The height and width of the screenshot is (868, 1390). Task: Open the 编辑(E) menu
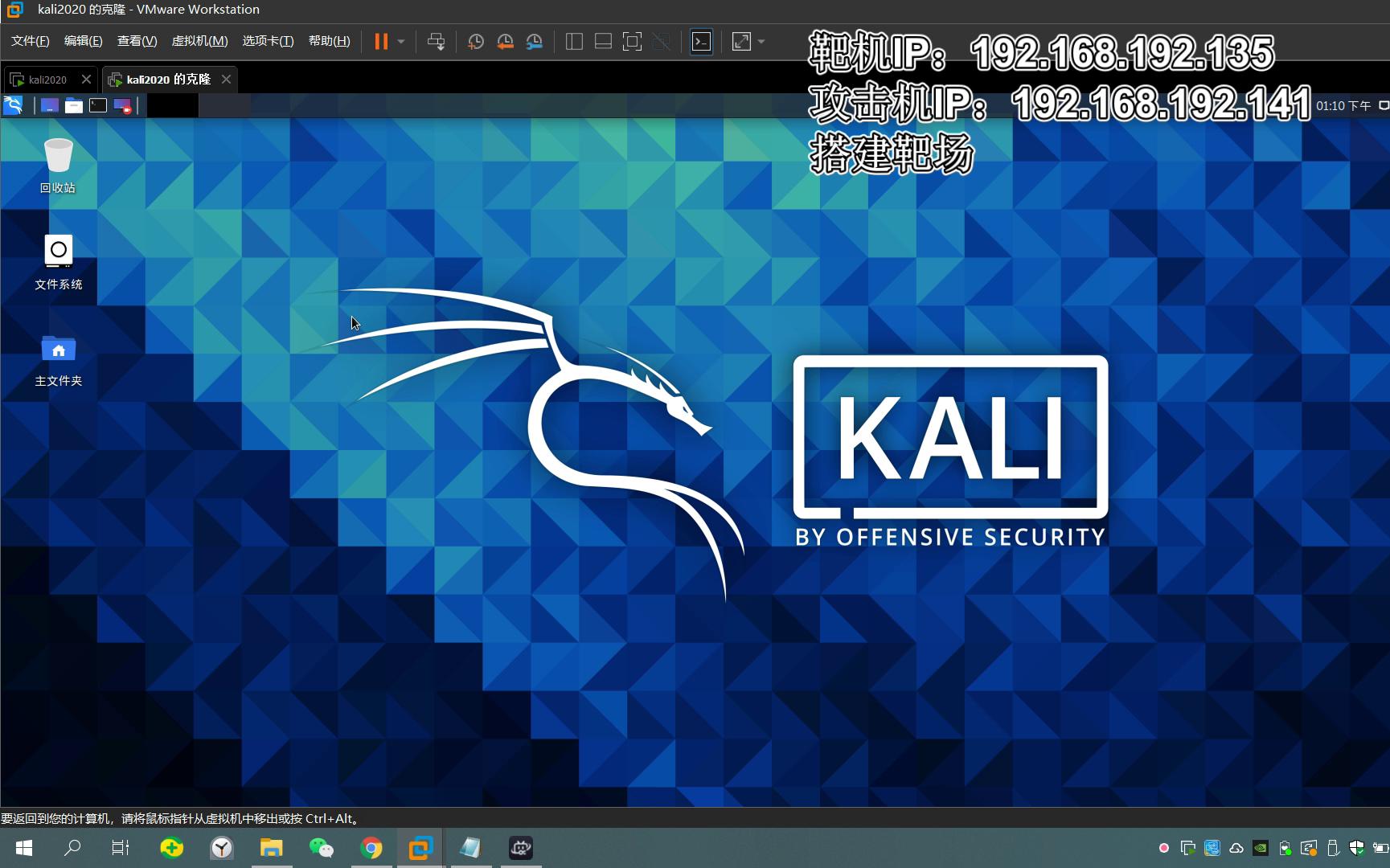click(x=83, y=41)
